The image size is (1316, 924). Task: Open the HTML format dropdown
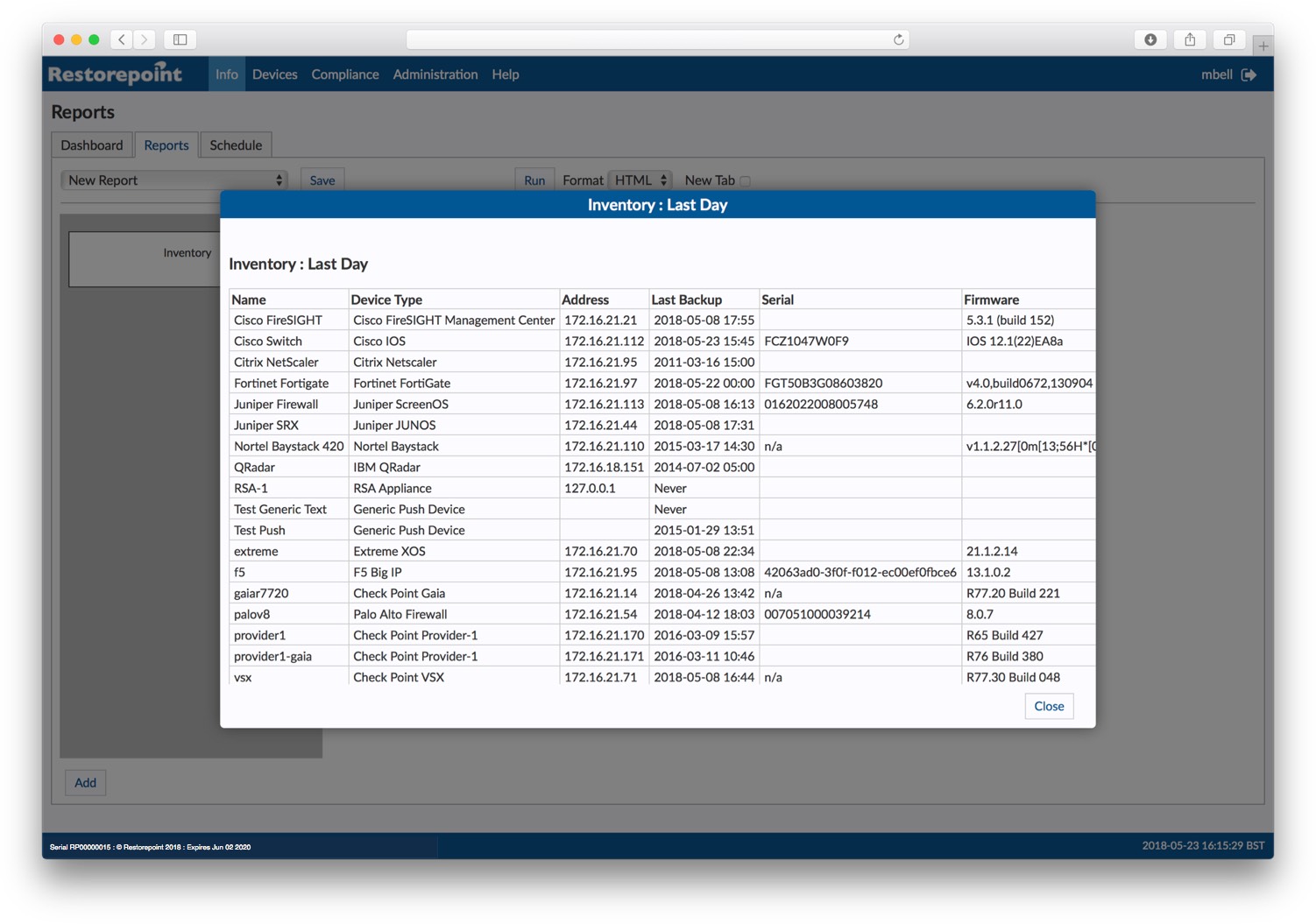pyautogui.click(x=640, y=180)
